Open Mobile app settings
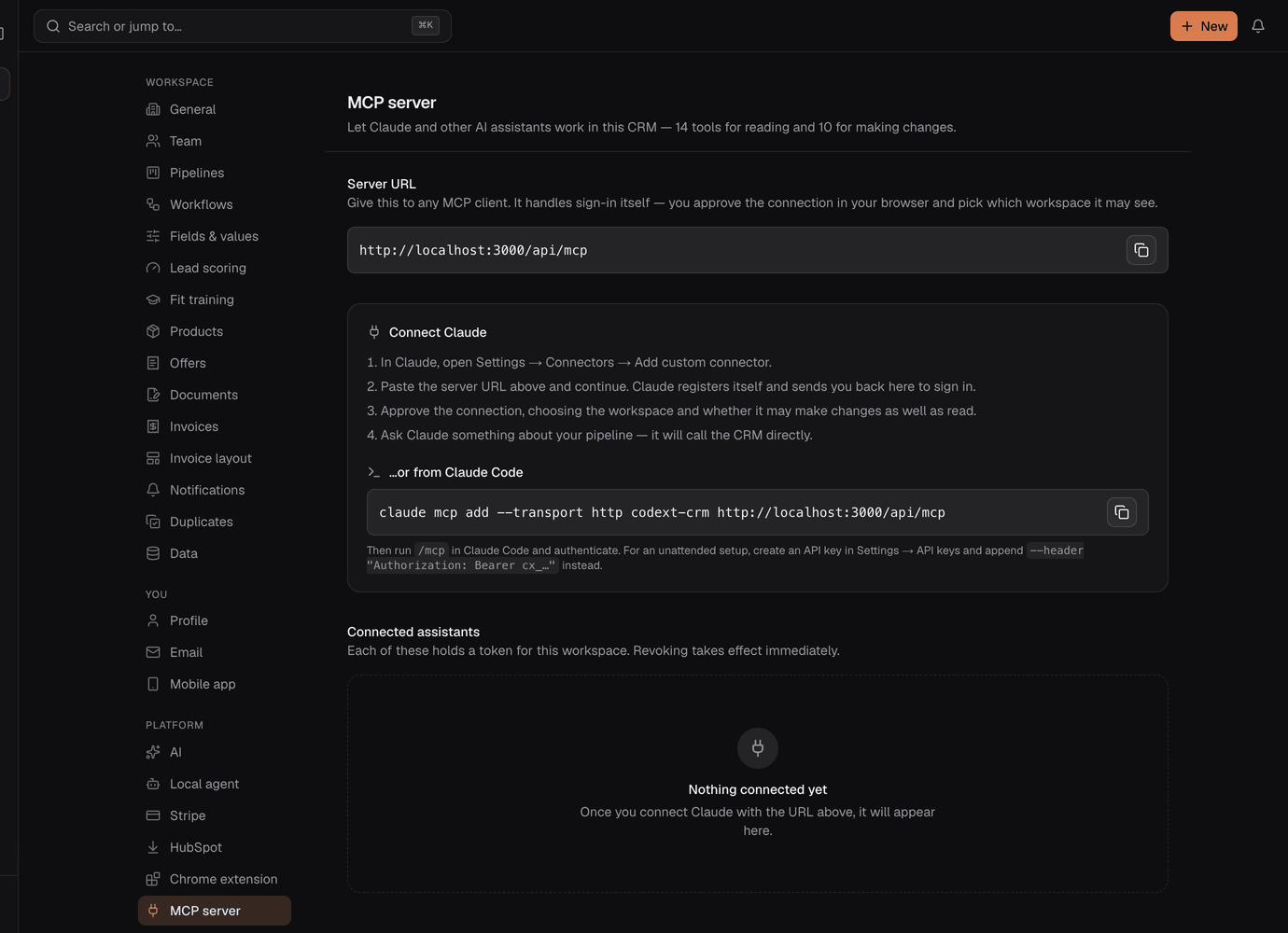The image size is (1288, 933). point(214,684)
